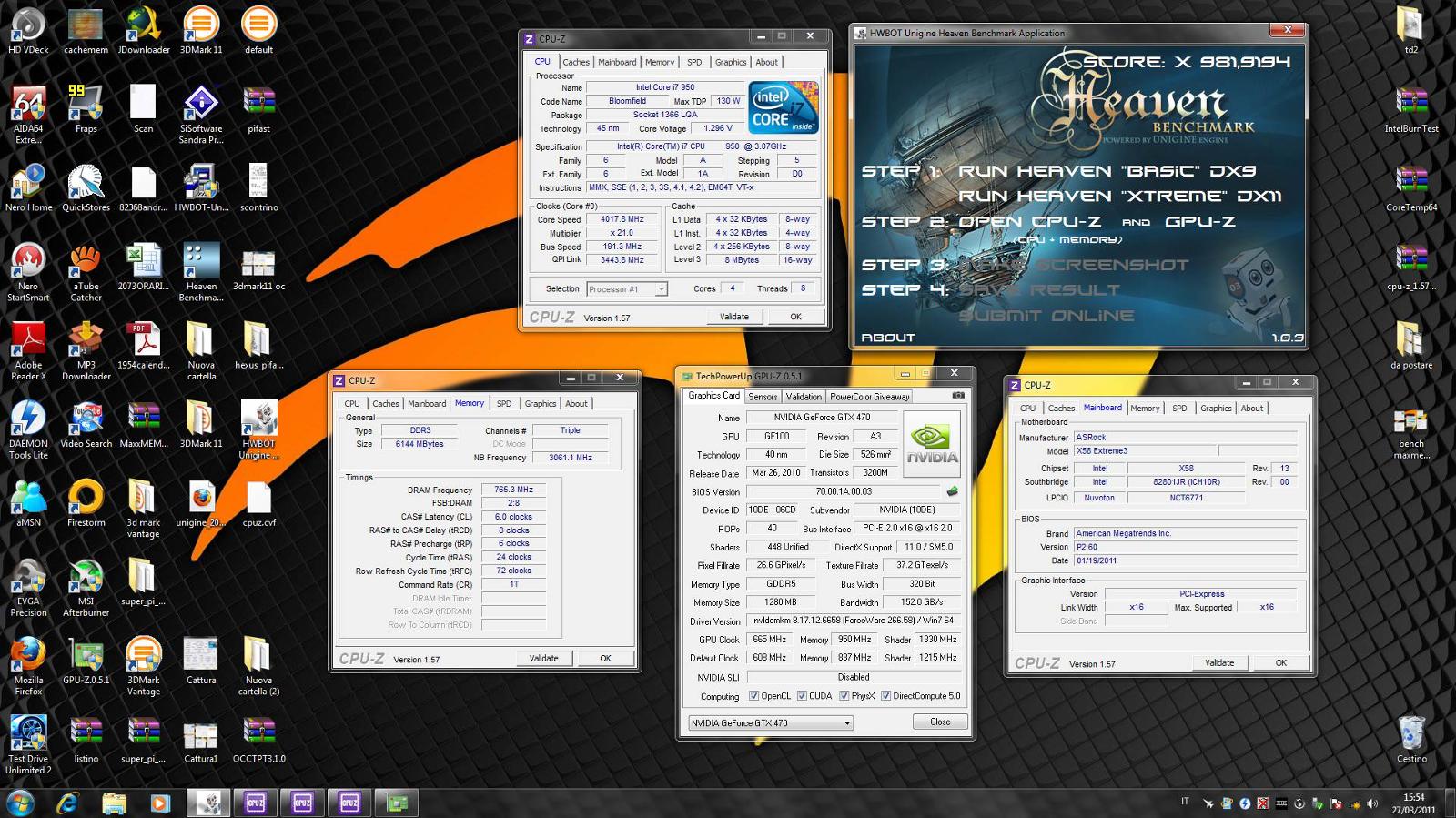The width and height of the screenshot is (1456, 818).
Task: Open PowerColor Giveaway tab in GPU-Z
Action: click(869, 397)
